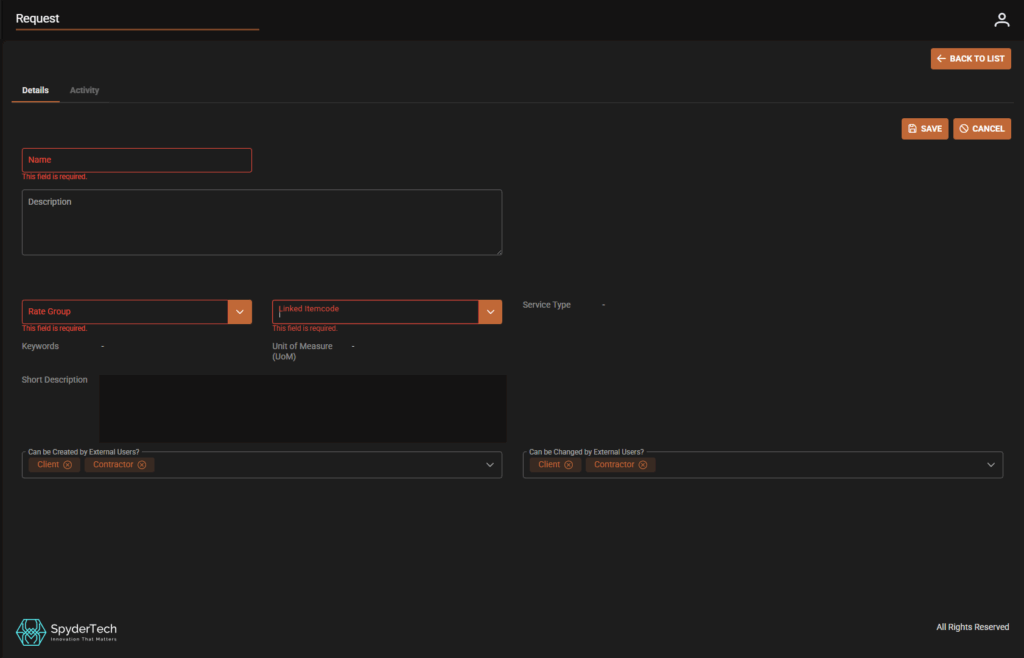The image size is (1024, 658).
Task: Remove the Contractor chip in Changed by External Users
Action: (643, 465)
